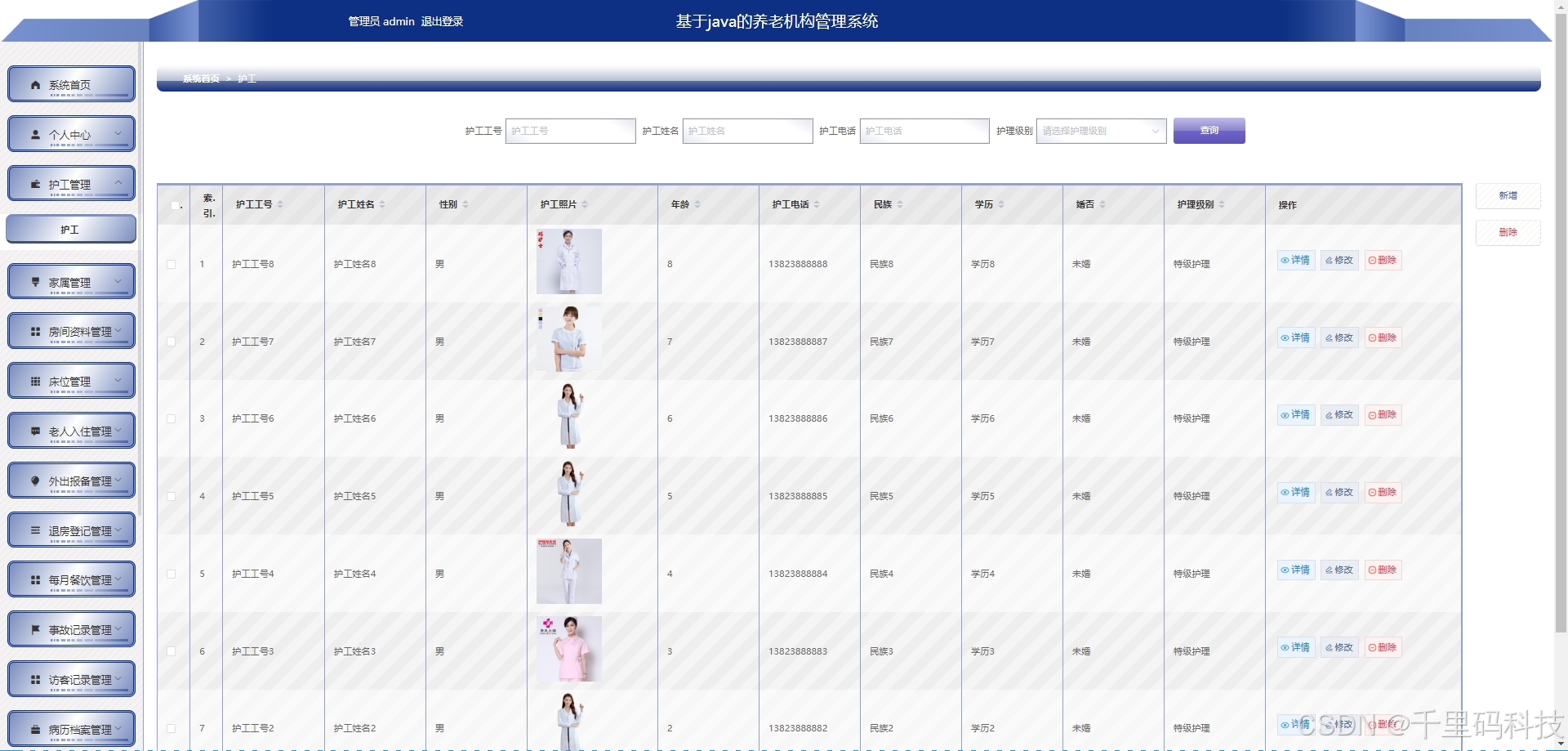Expand the 床位管理 menu chevron

point(118,380)
